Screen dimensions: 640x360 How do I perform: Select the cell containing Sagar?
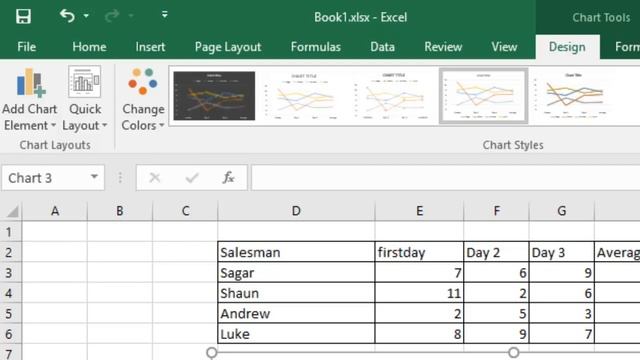pyautogui.click(x=296, y=273)
